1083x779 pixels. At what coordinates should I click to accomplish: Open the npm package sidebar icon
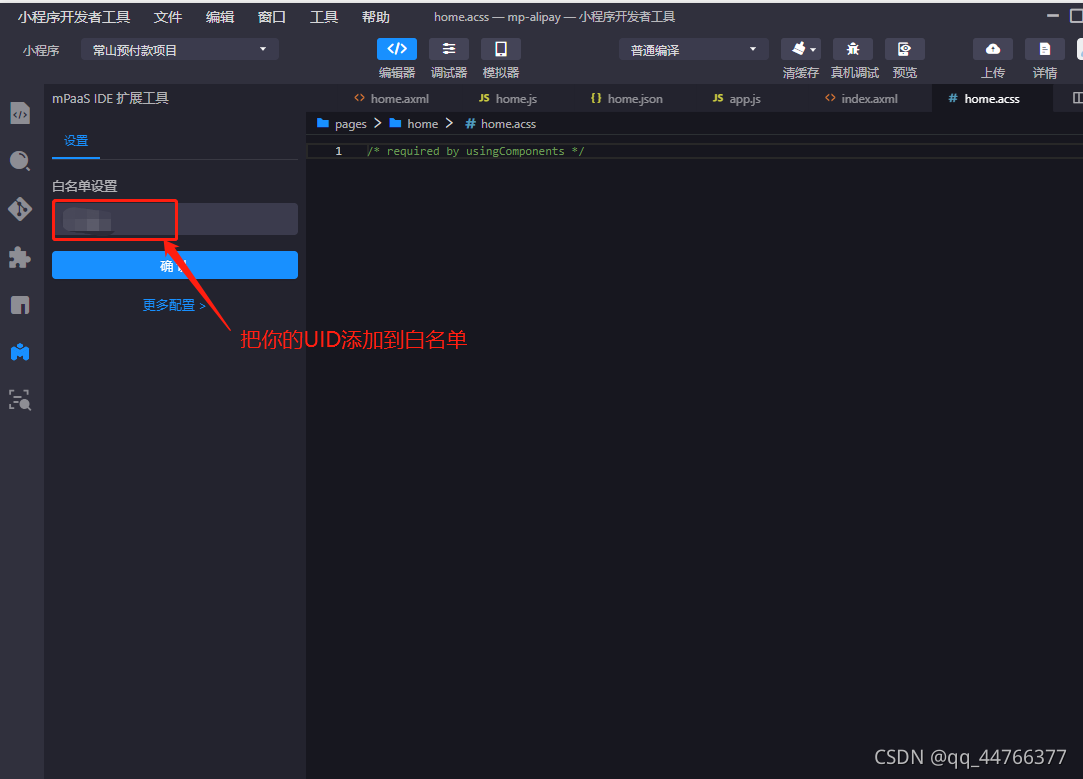click(x=20, y=305)
